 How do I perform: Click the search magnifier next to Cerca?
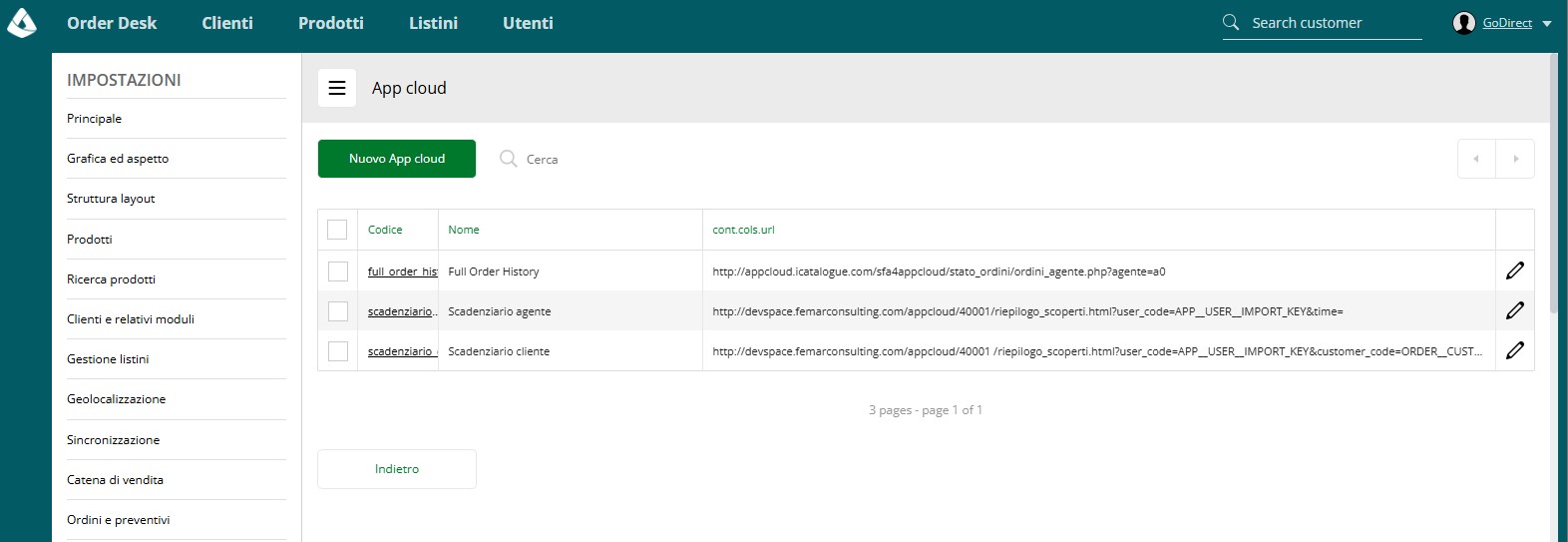508,159
